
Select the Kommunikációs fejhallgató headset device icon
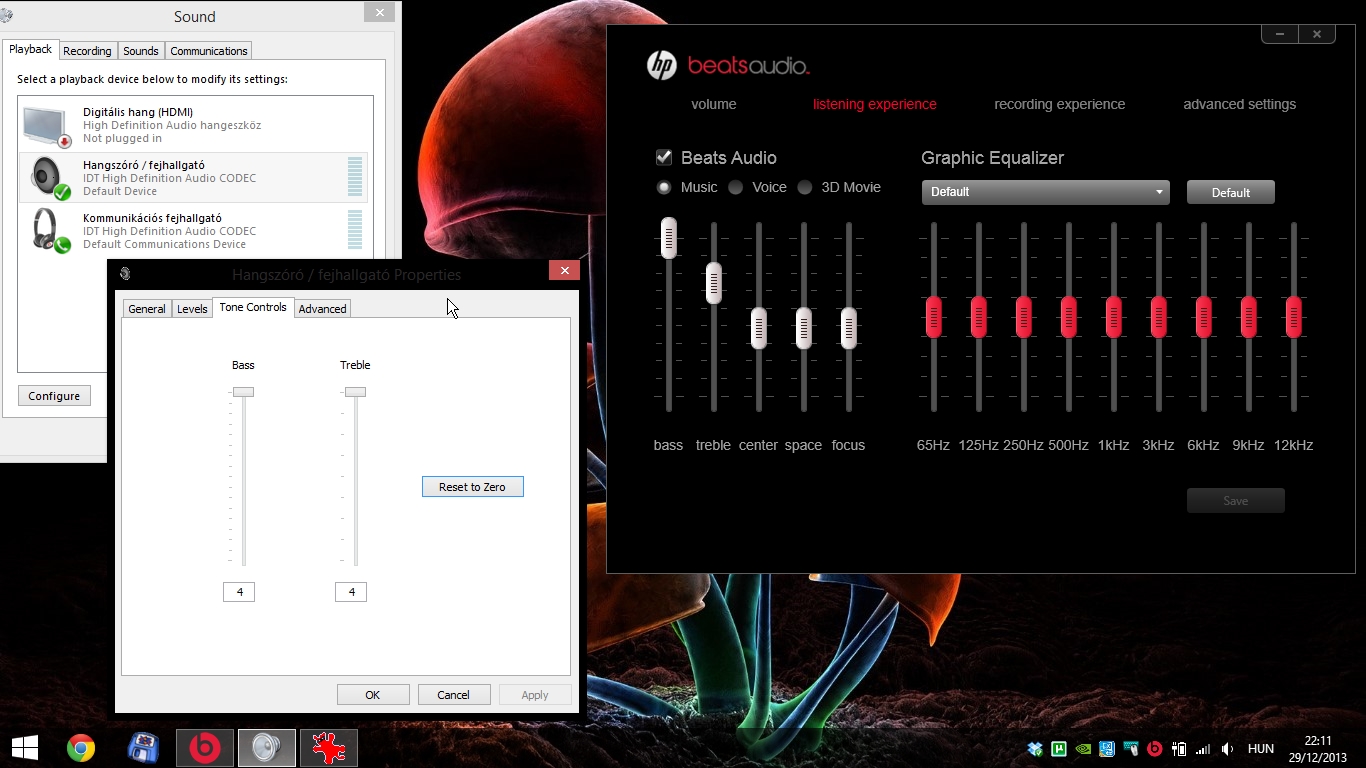coord(46,230)
